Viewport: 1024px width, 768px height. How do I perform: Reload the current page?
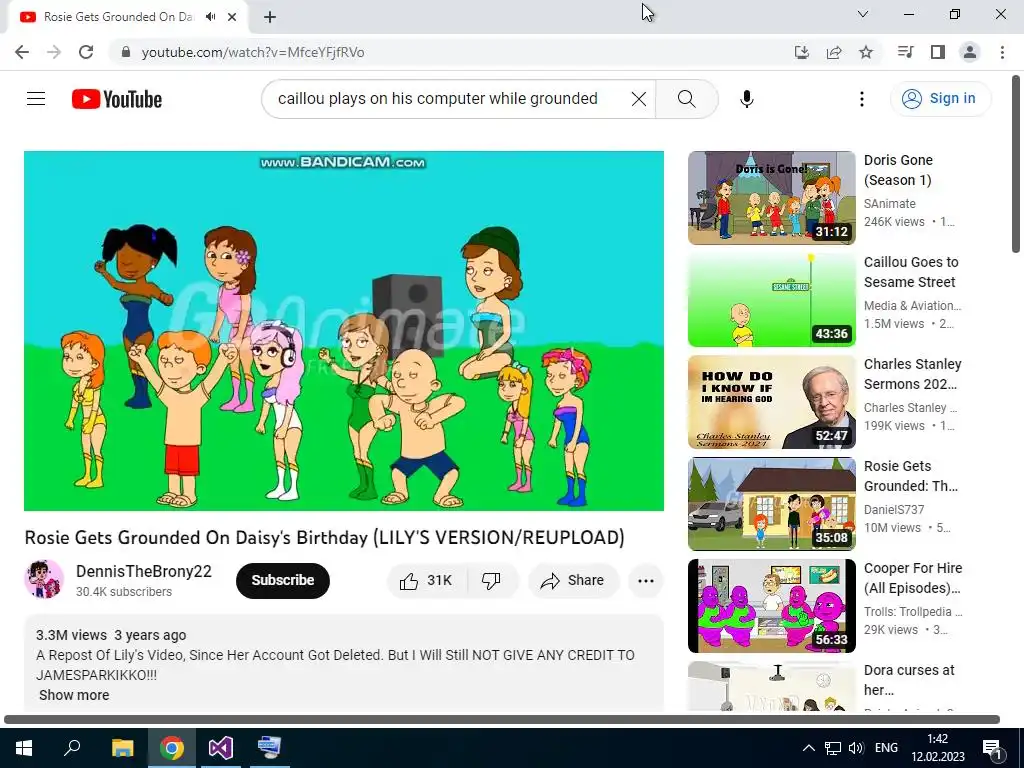(x=86, y=52)
